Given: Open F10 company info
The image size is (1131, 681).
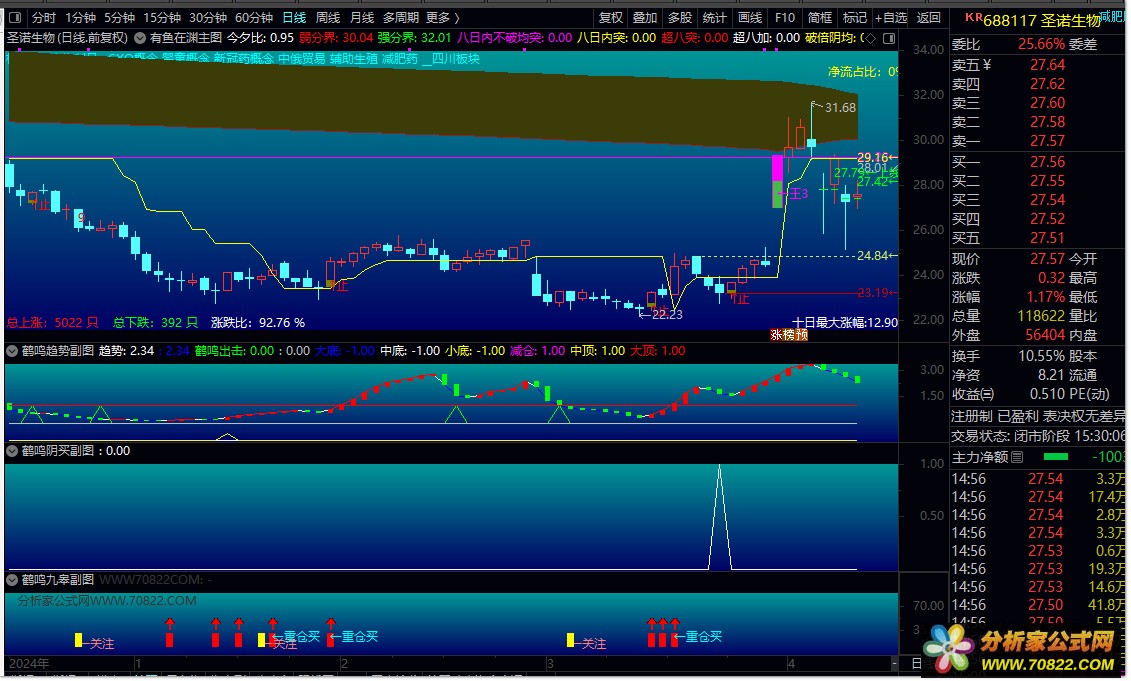Looking at the screenshot, I should 785,17.
